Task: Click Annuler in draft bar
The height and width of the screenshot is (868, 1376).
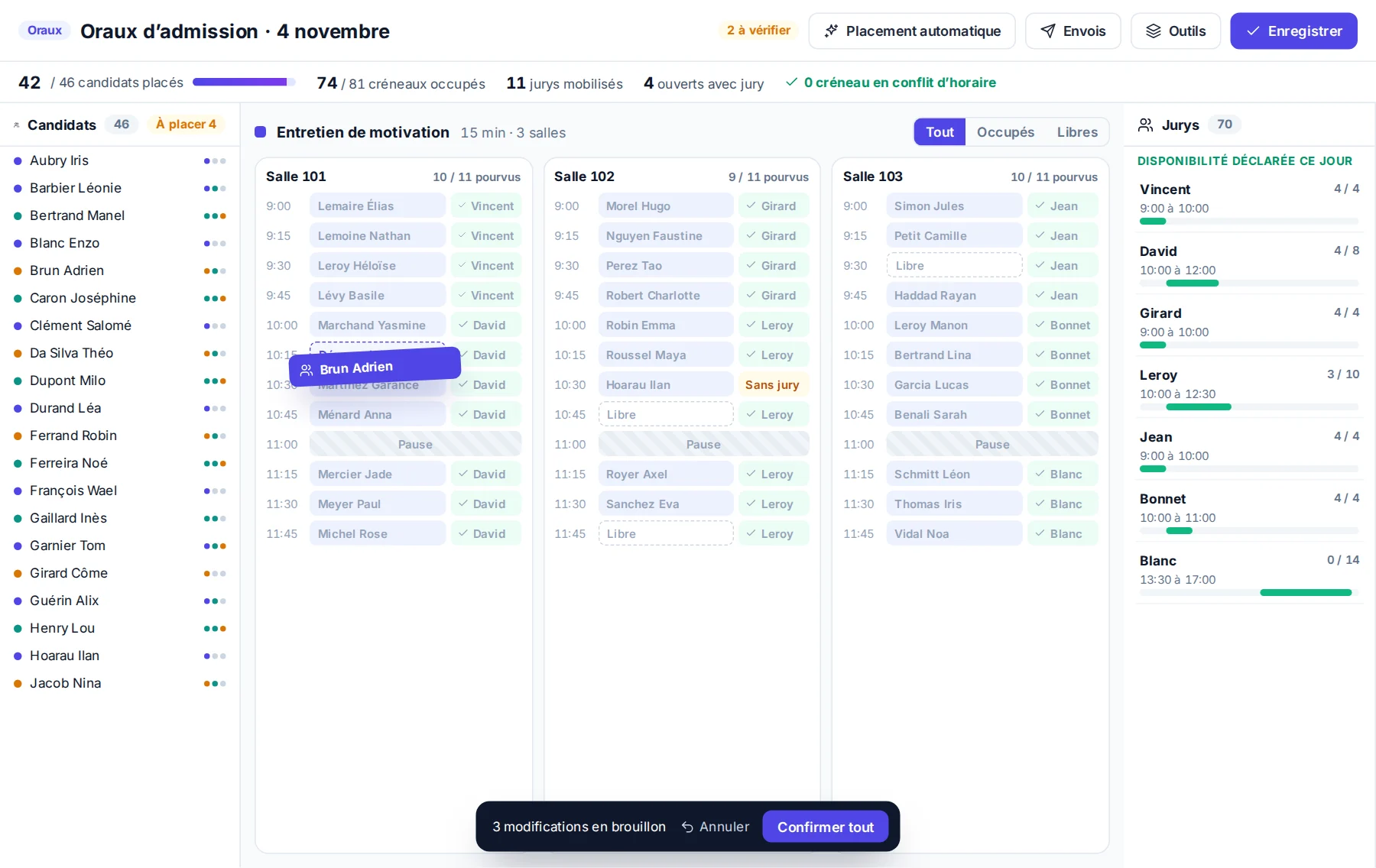Action: coord(716,827)
